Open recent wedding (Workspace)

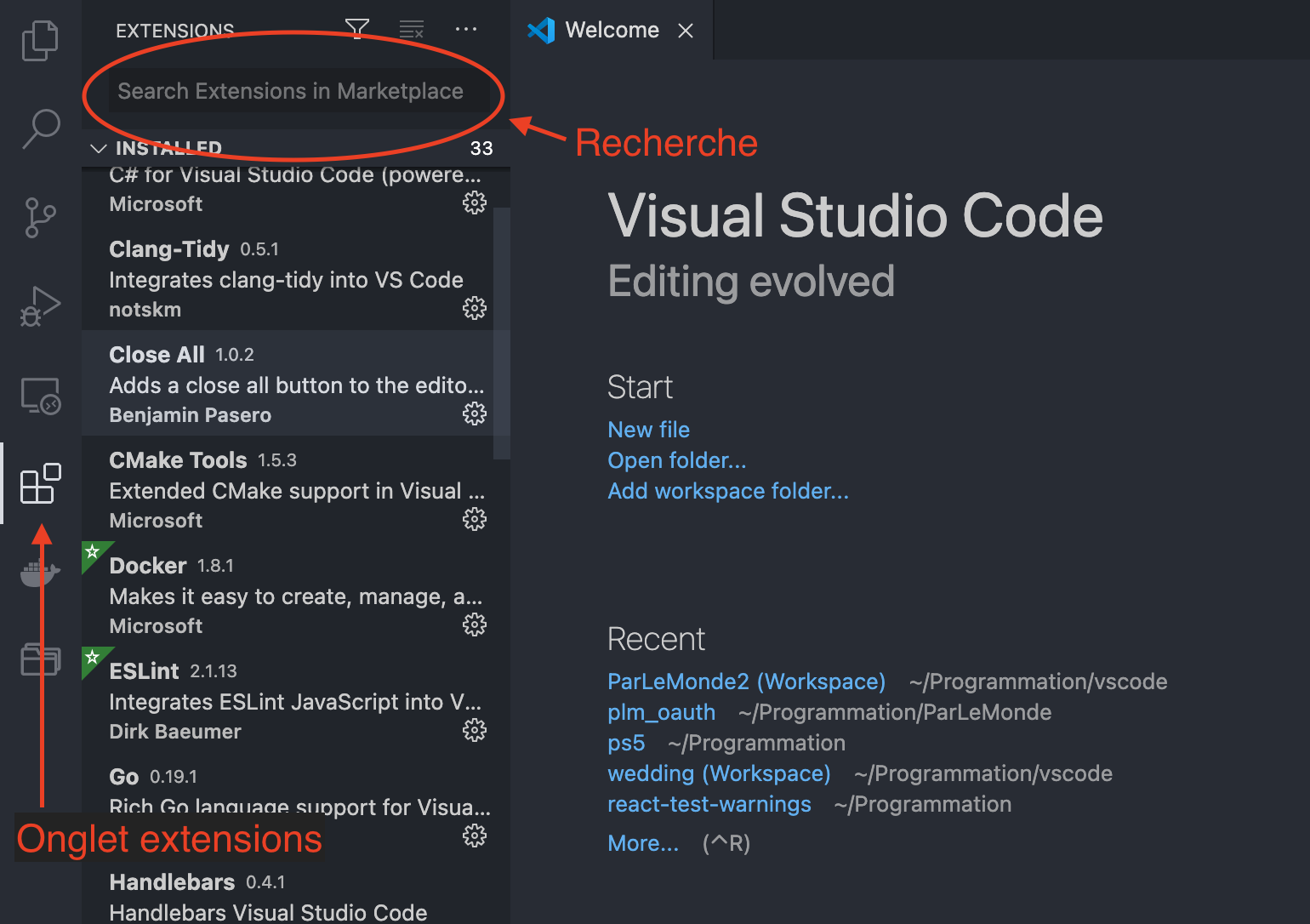pos(719,773)
